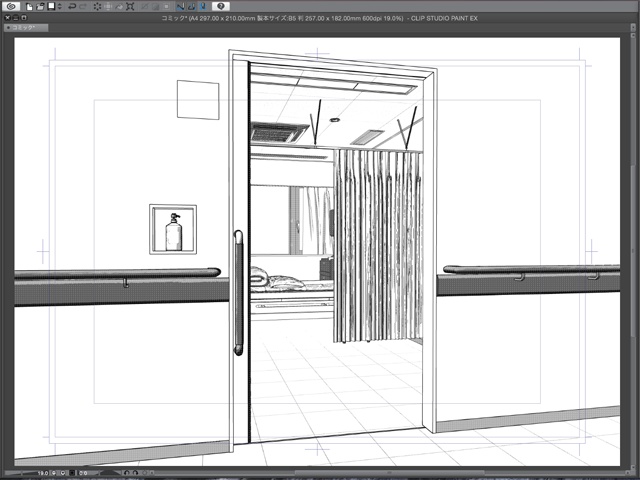
Task: Click the vertical canvas scrollbar
Action: [x=633, y=252]
